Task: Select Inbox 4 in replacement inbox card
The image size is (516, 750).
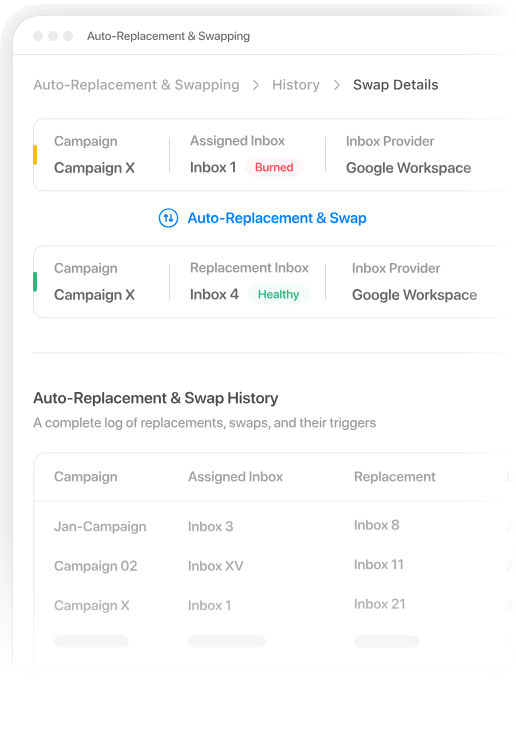Action: (214, 294)
